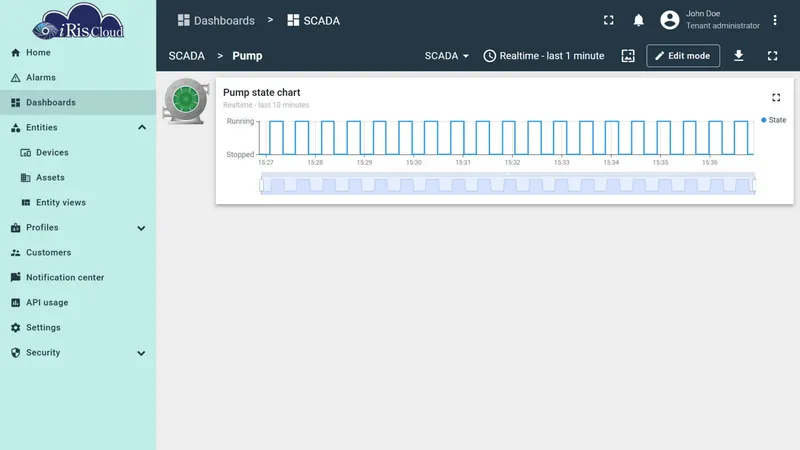Open Notification center

tap(78, 278)
